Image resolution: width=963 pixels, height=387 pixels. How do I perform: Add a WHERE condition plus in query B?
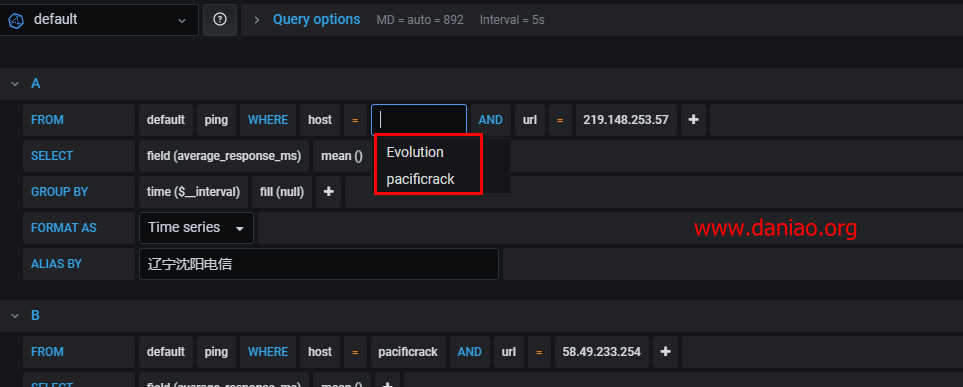[665, 352]
